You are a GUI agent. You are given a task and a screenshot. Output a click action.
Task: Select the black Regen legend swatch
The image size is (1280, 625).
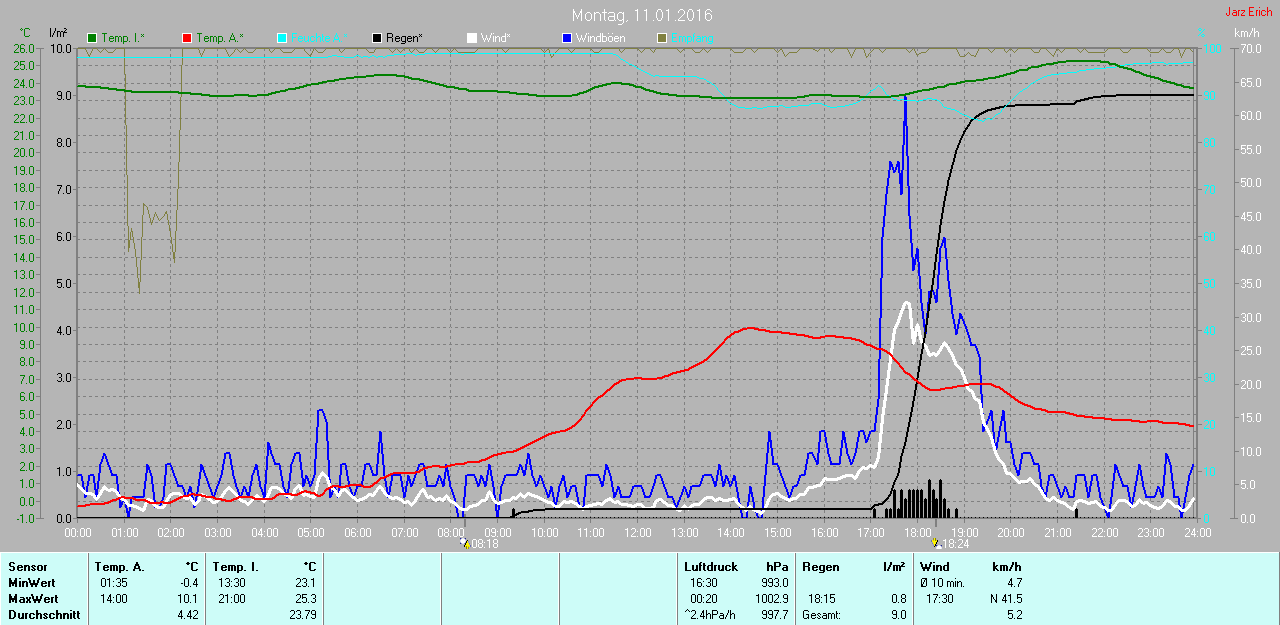pyautogui.click(x=377, y=38)
